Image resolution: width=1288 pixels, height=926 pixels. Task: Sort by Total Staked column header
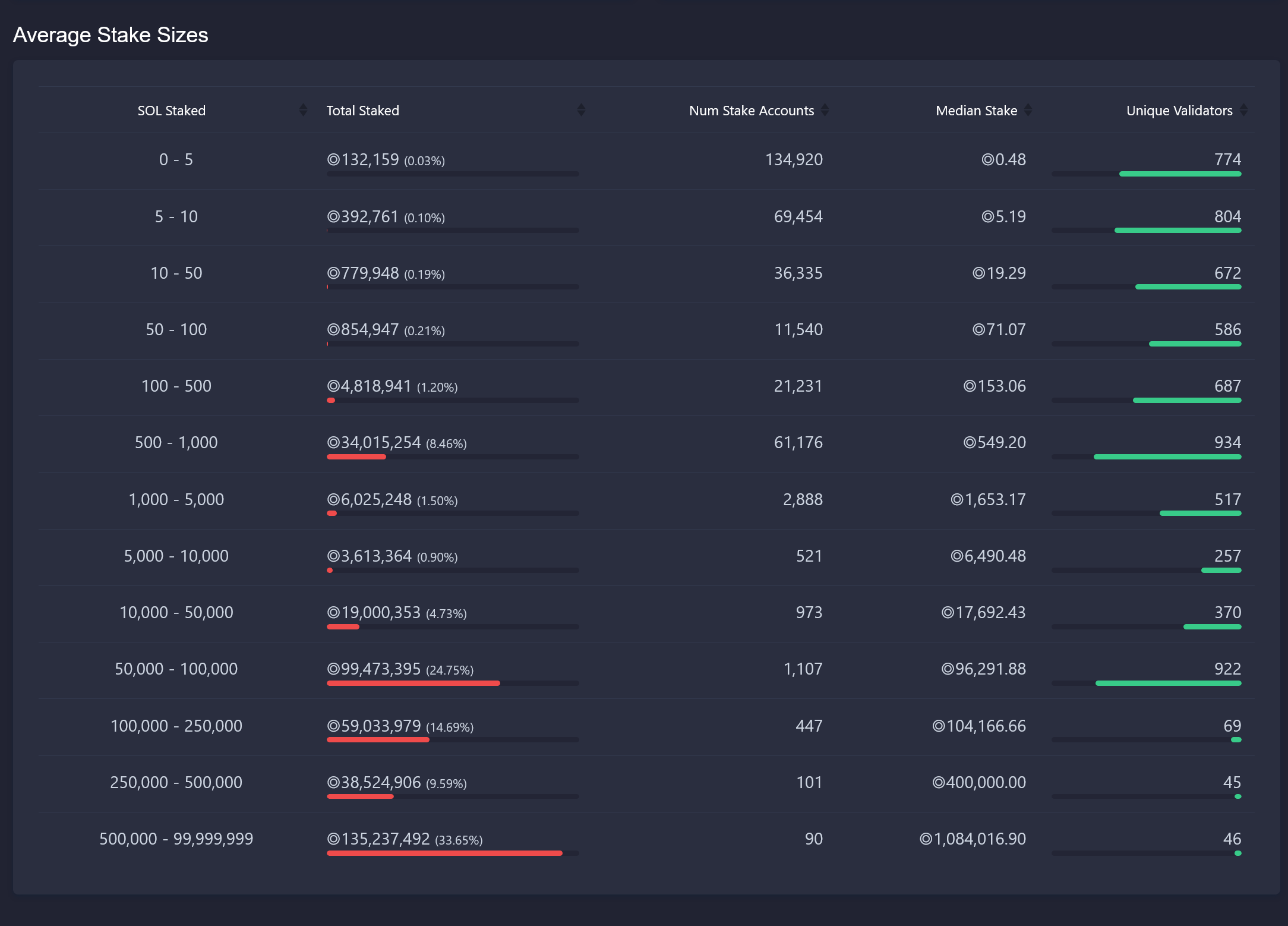click(362, 111)
